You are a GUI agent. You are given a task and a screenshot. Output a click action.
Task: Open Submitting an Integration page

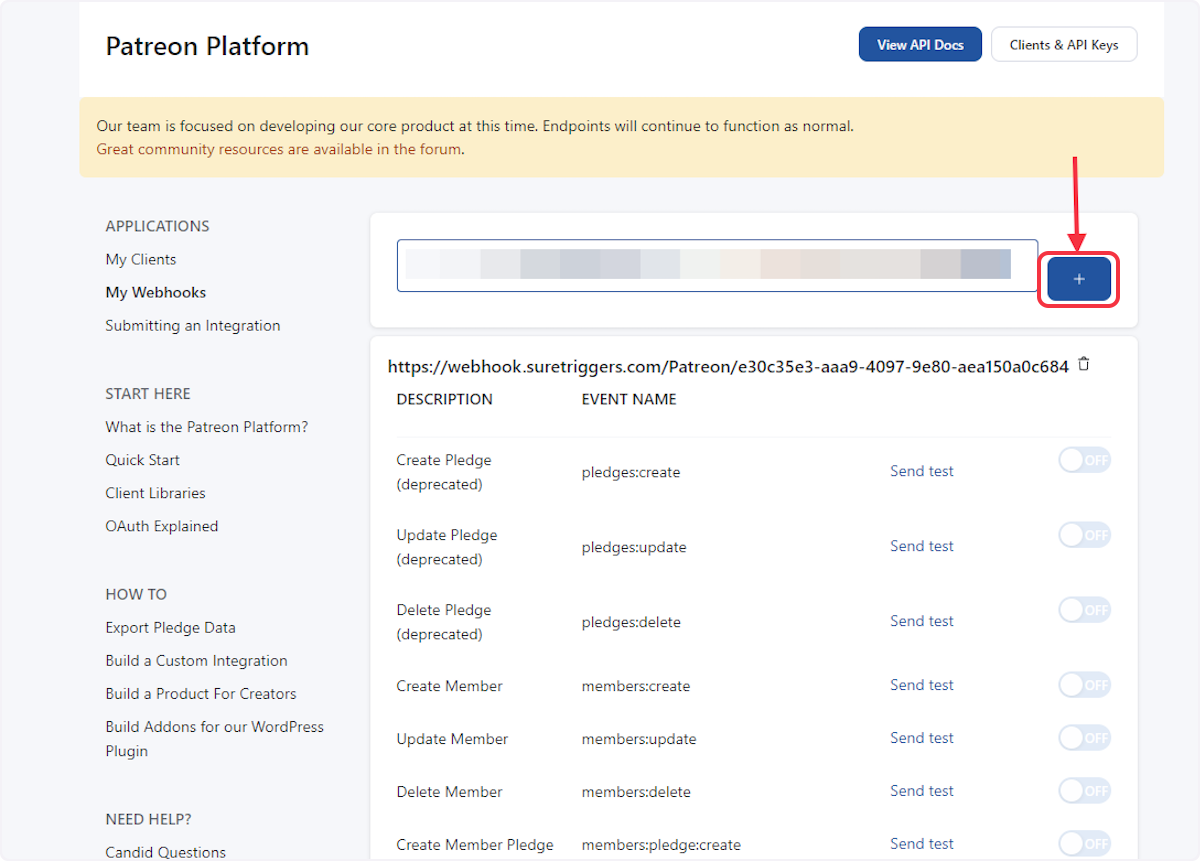point(193,325)
